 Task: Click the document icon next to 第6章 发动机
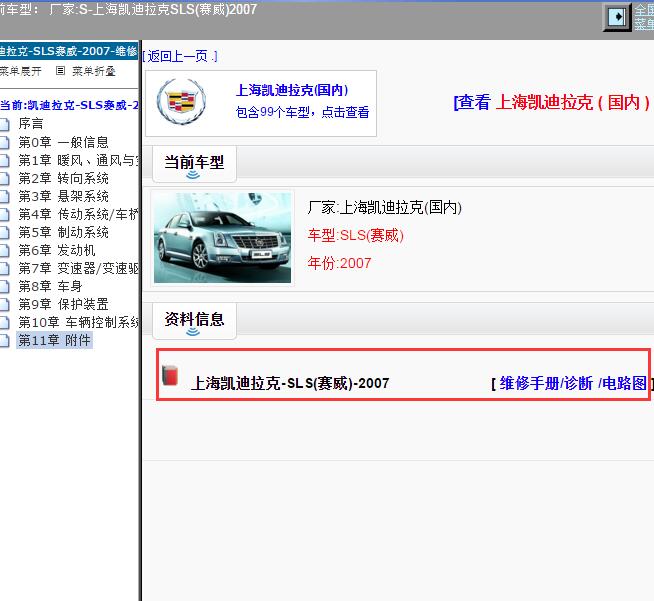[x=5, y=250]
